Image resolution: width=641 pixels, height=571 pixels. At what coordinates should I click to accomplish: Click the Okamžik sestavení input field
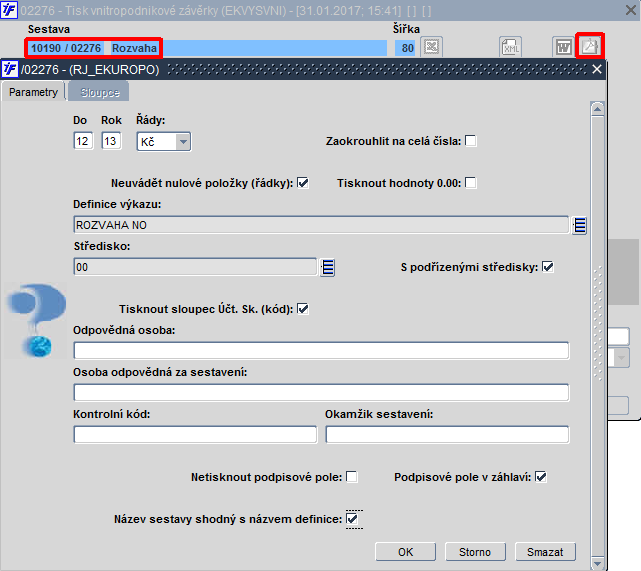coord(447,434)
